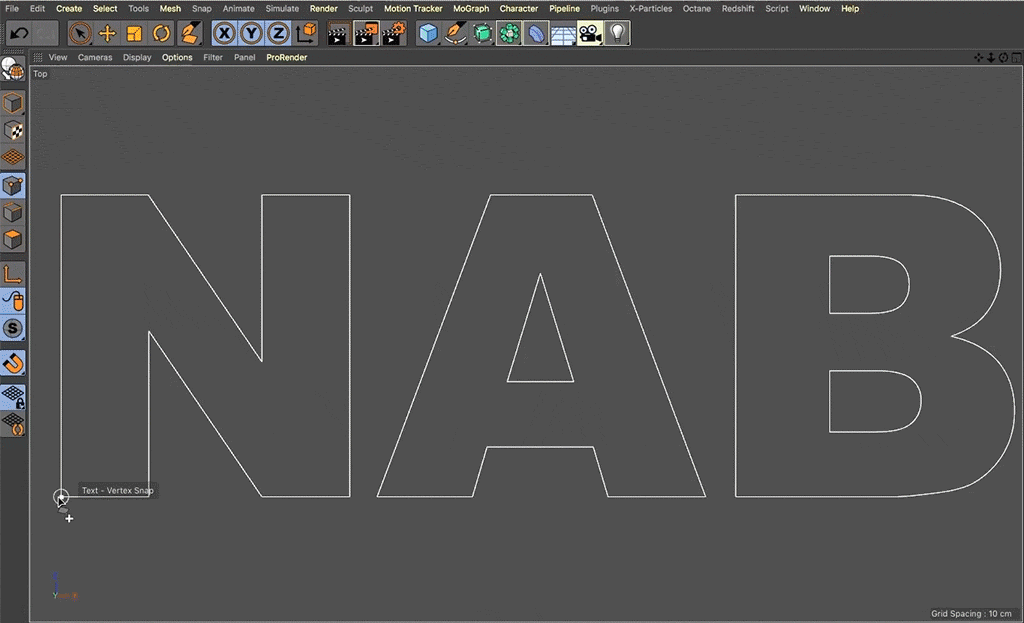This screenshot has width=1024, height=623.
Task: Open the Octane menu
Action: (697, 8)
